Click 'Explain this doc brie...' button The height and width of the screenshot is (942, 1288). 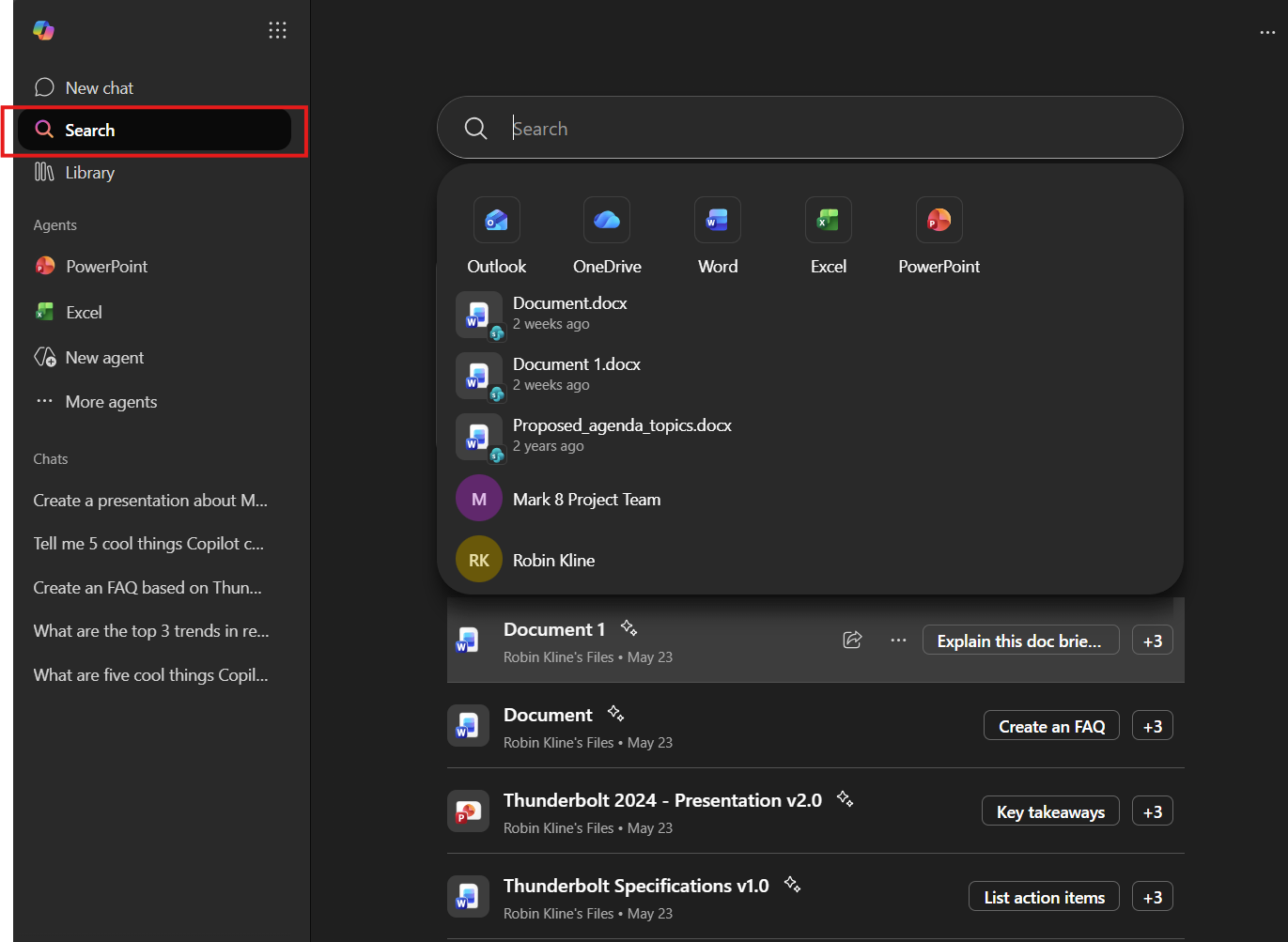(x=1020, y=641)
